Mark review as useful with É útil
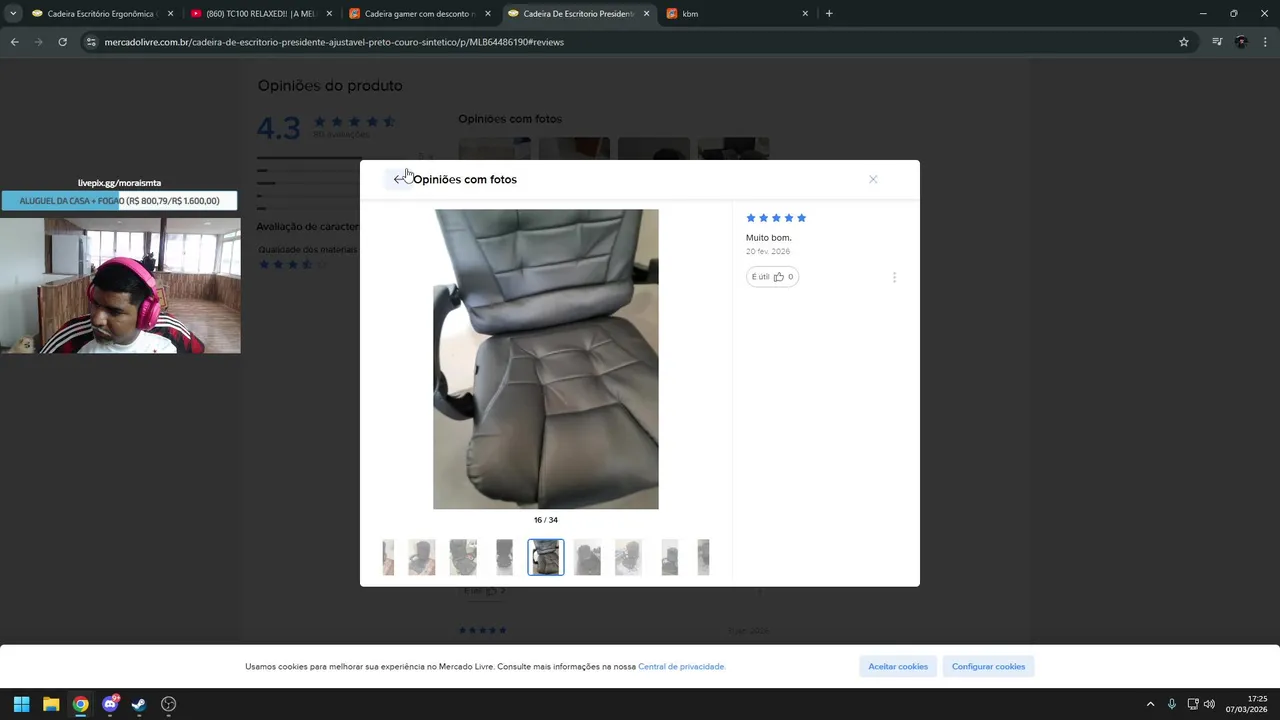 pos(772,277)
